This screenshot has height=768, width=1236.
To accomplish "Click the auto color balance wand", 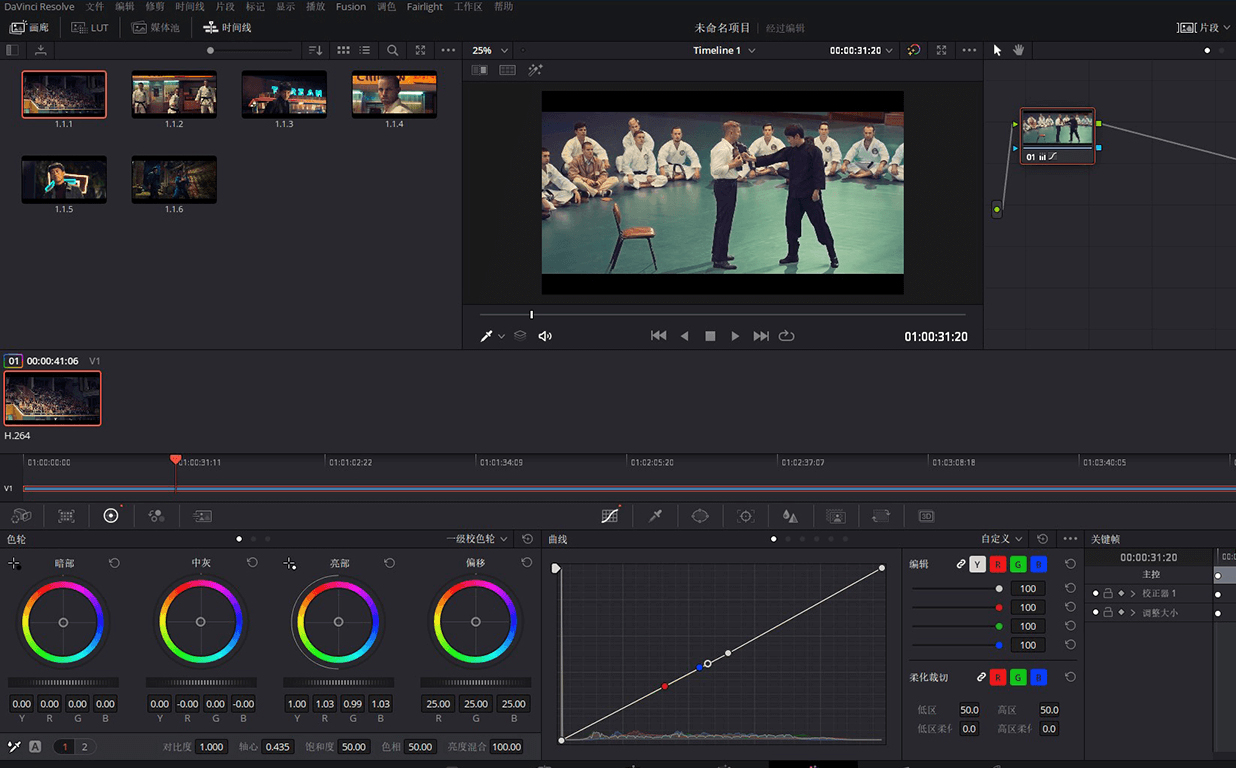I will (x=14, y=746).
